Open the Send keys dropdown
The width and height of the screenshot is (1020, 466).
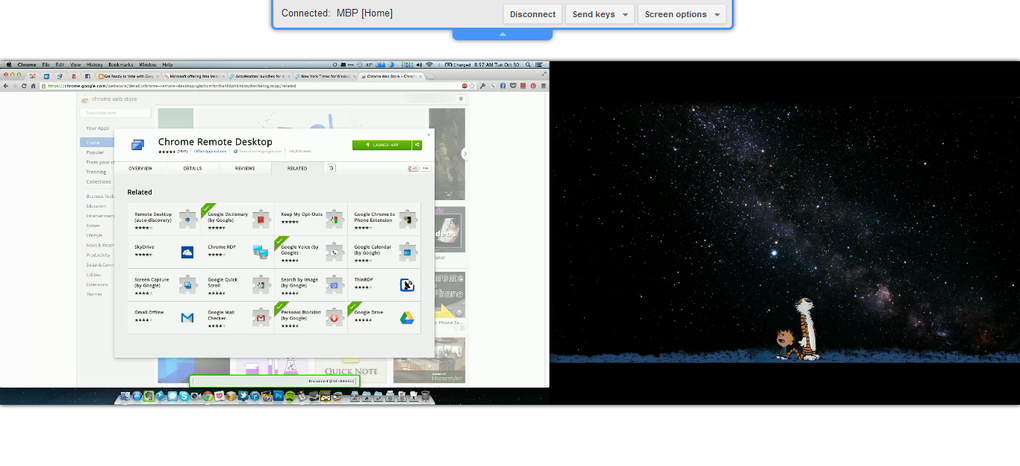[600, 14]
